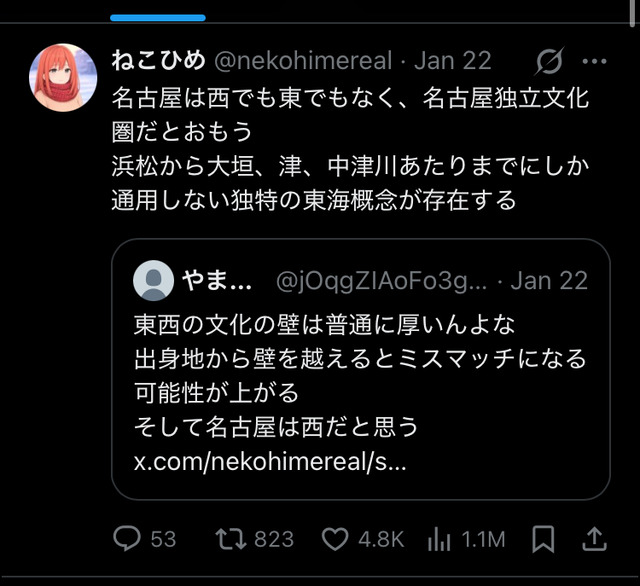This screenshot has height=586, width=640.
Task: Open the quoted tweet's default avatar
Action: tap(153, 280)
